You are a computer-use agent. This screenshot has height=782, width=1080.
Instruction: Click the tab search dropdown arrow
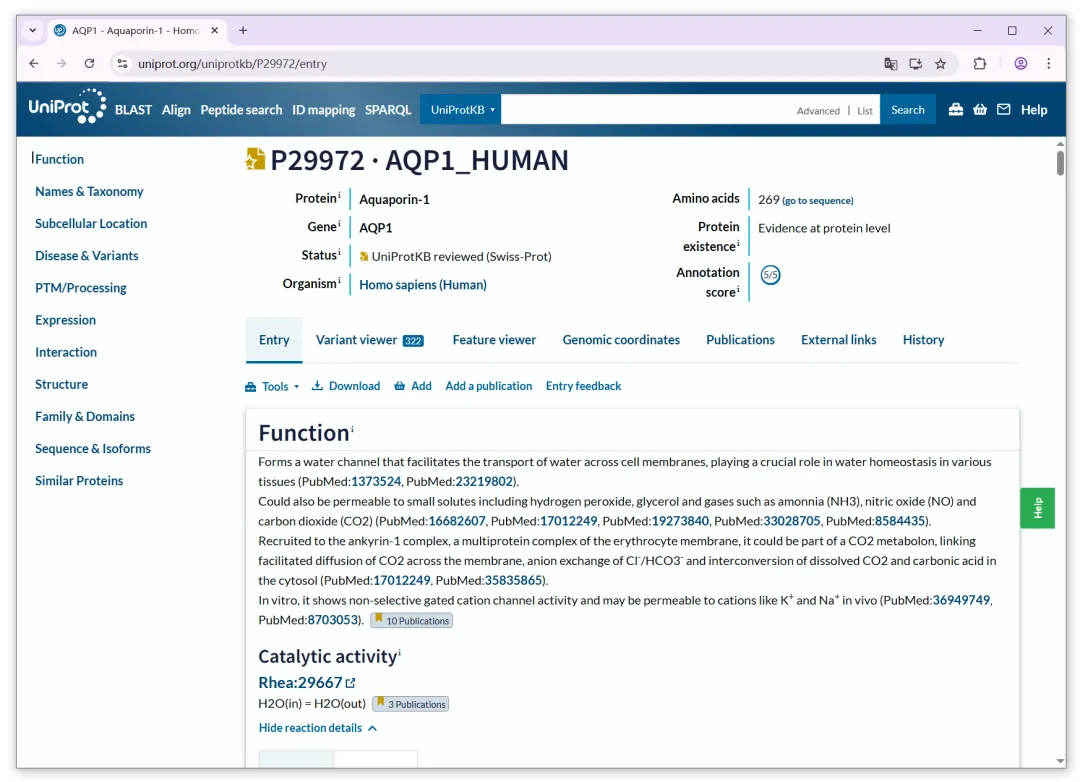click(32, 30)
